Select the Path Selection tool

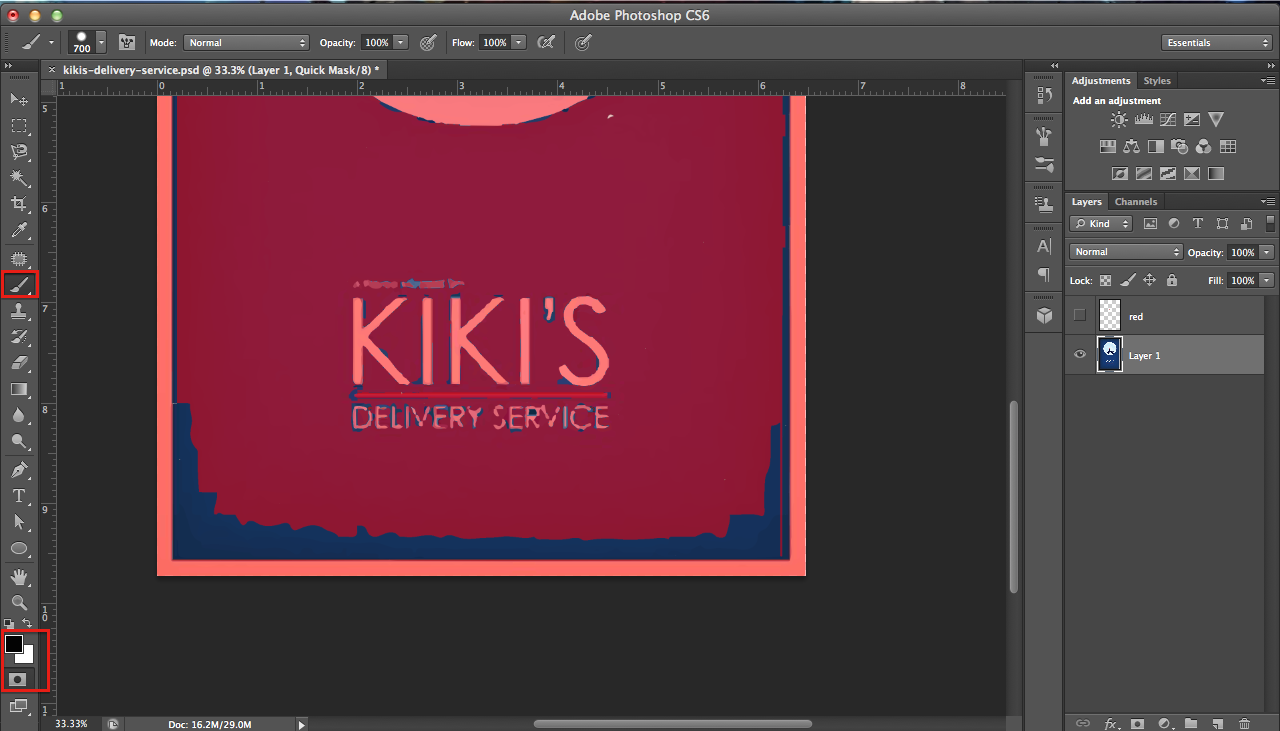click(19, 522)
